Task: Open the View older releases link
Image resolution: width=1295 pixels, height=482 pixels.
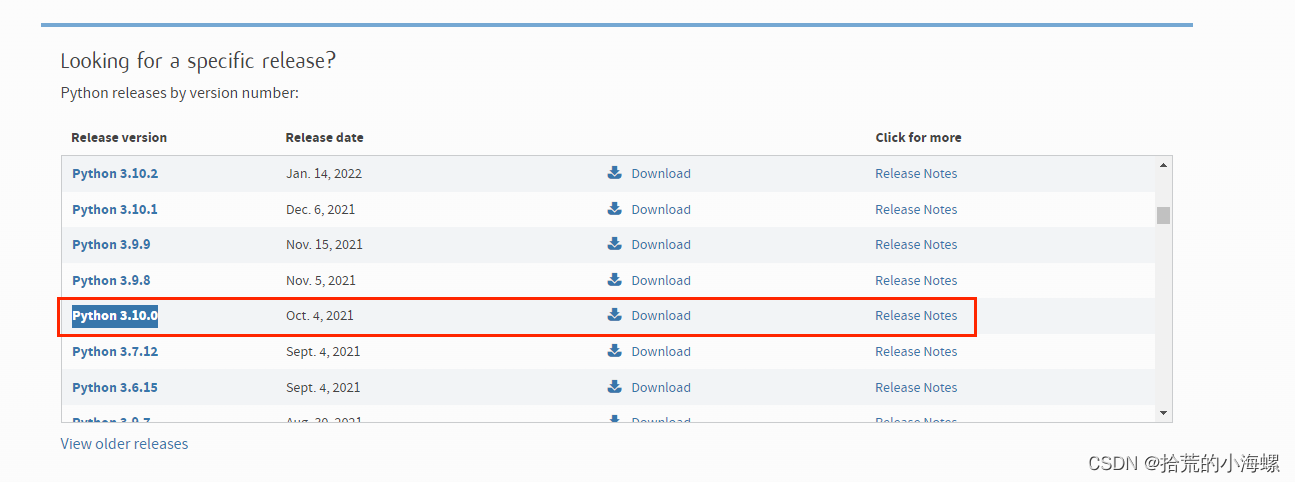Action: (124, 443)
